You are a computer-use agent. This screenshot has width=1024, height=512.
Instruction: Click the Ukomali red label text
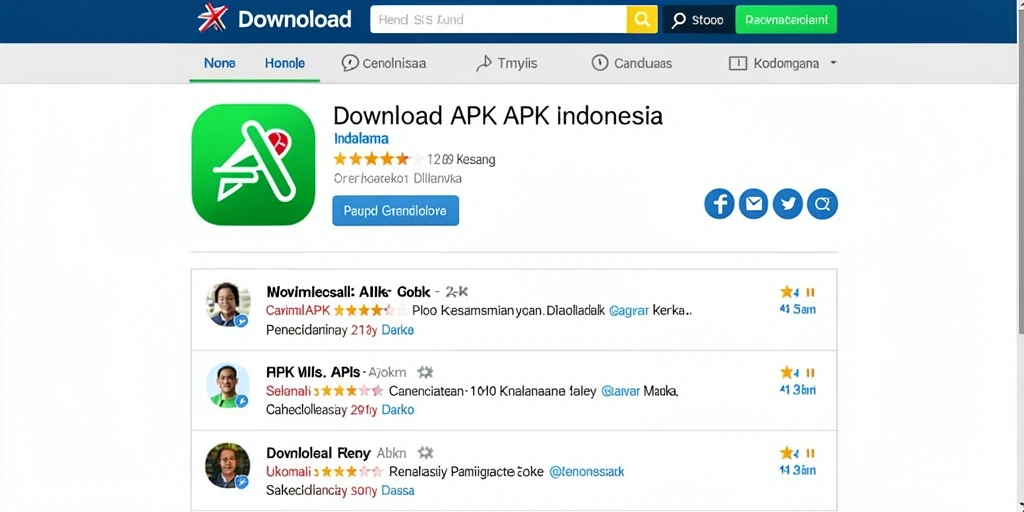(289, 472)
